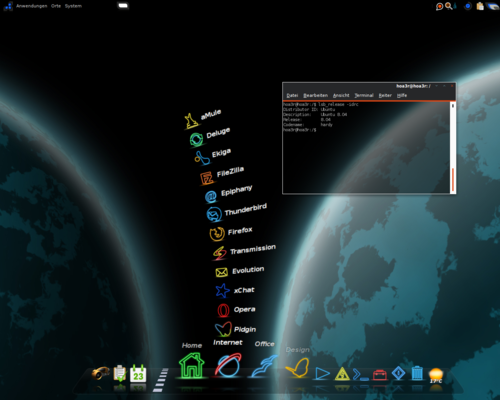
Task: Click the white pill indicator in top panel
Action: coord(123,6)
